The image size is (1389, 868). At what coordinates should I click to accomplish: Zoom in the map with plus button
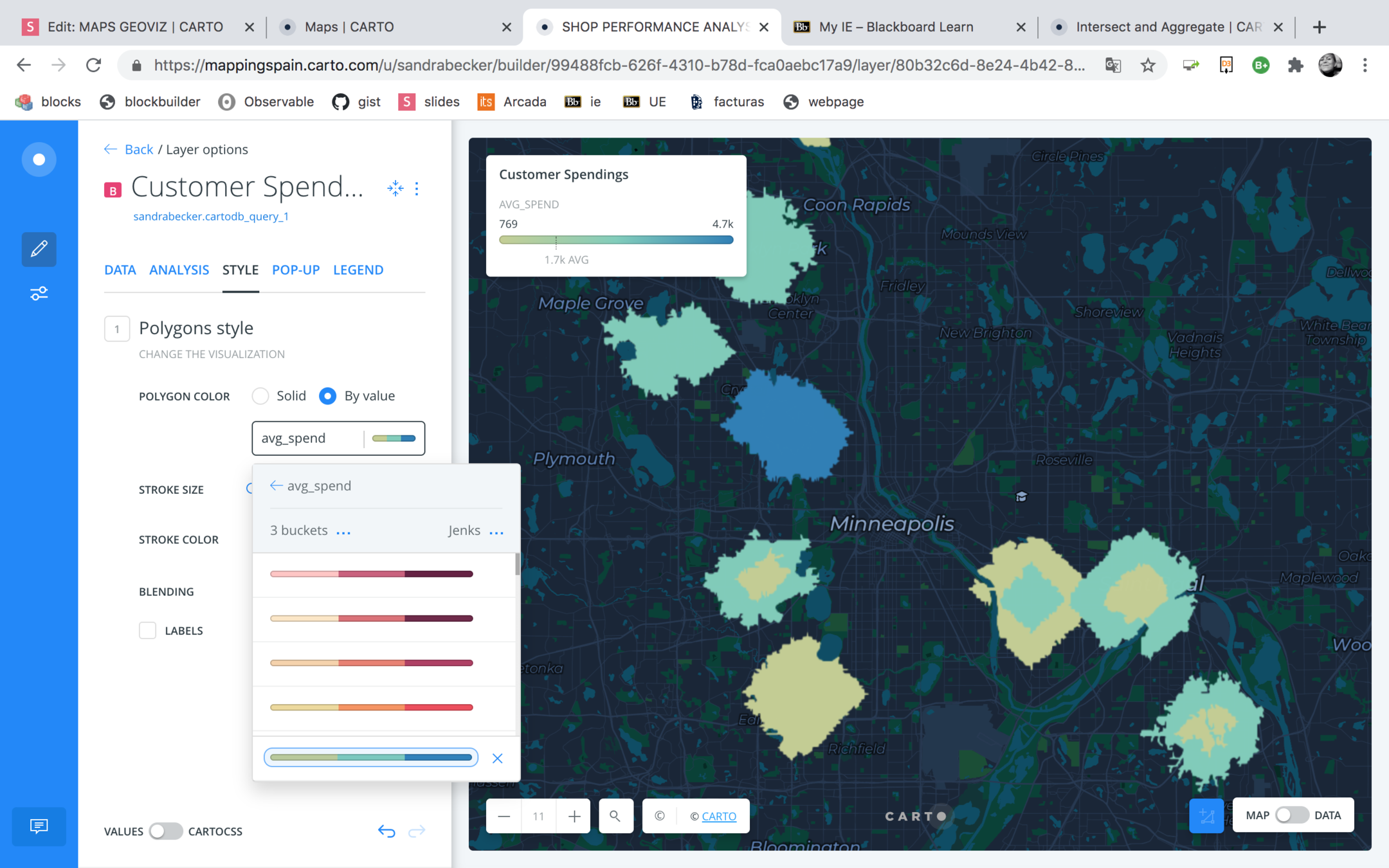tap(574, 816)
